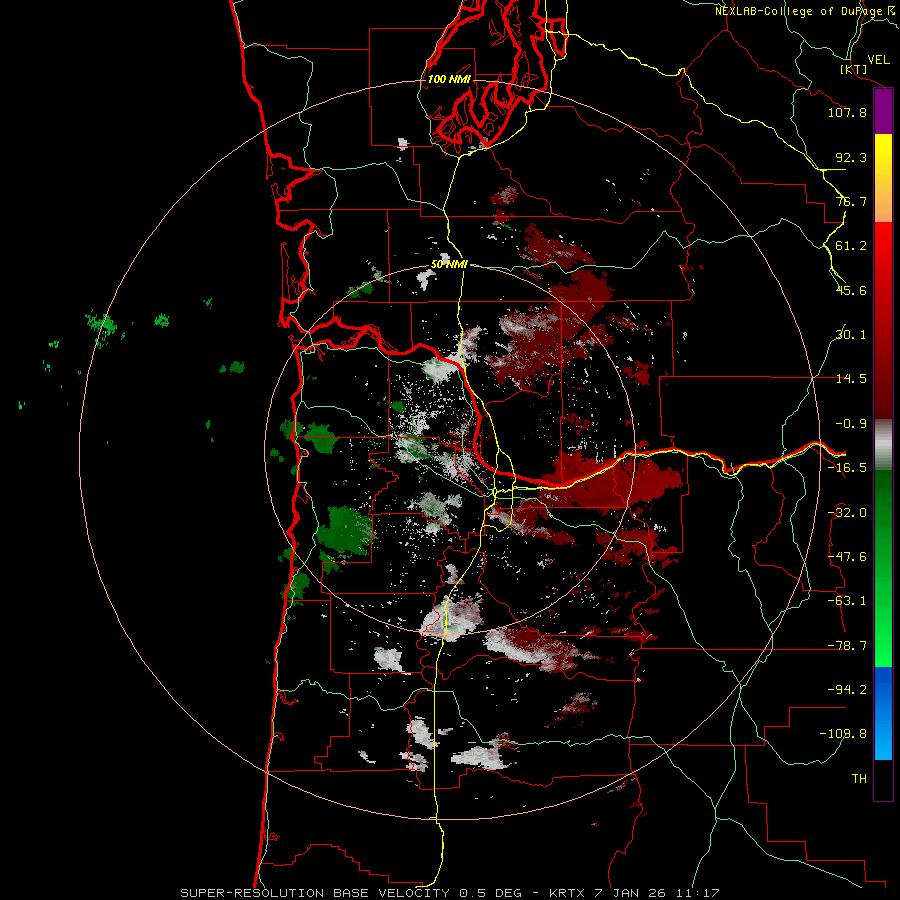Select the -0.9 scale value
The width and height of the screenshot is (900, 900).
(851, 424)
